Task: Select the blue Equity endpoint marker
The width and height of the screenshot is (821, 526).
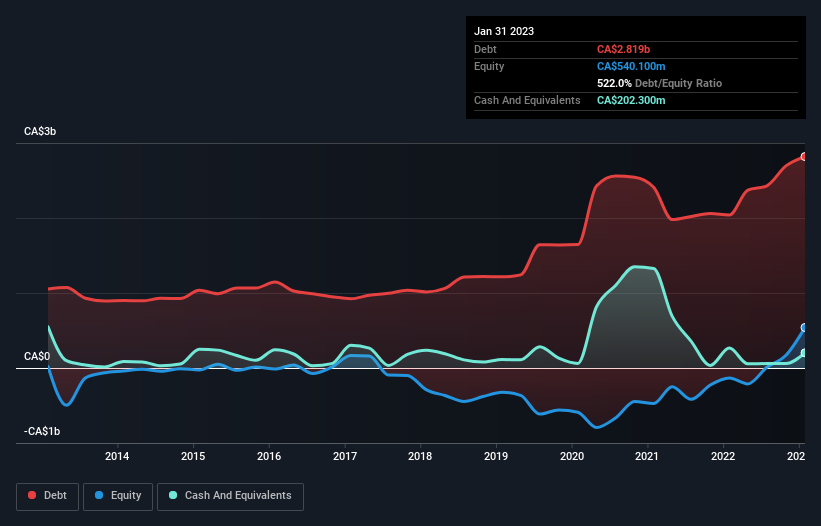Action: [804, 328]
